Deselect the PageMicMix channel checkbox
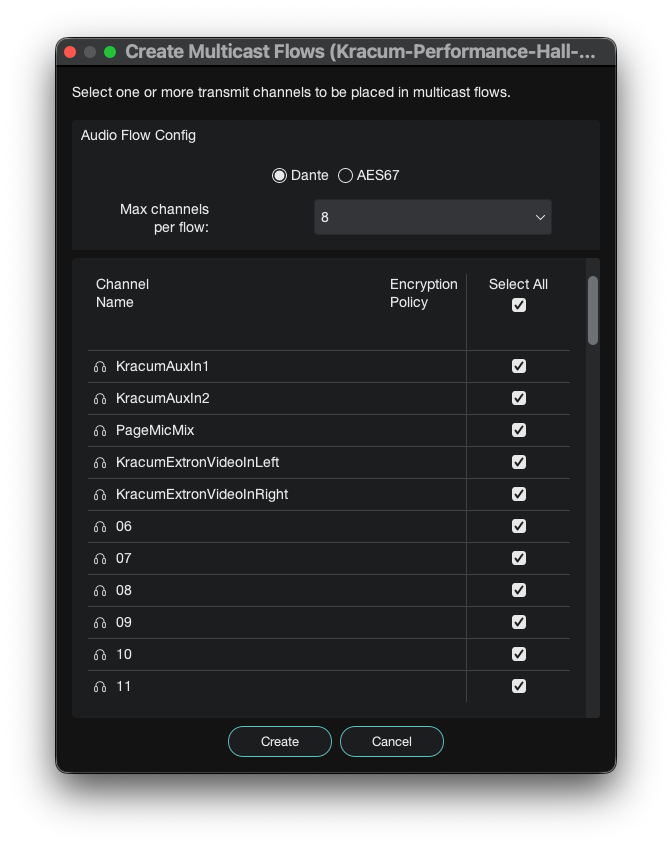672x847 pixels. 519,430
